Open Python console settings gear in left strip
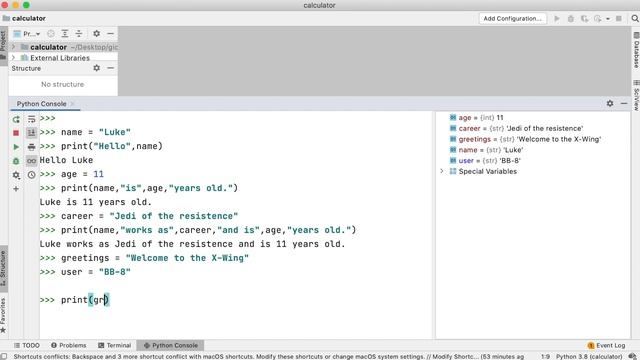 click(16, 175)
